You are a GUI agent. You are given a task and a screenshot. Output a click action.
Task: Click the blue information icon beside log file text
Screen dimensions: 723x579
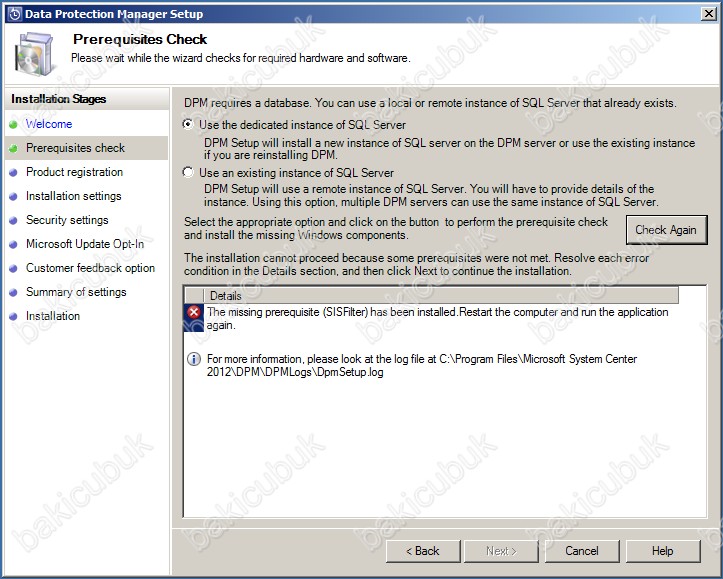point(194,359)
